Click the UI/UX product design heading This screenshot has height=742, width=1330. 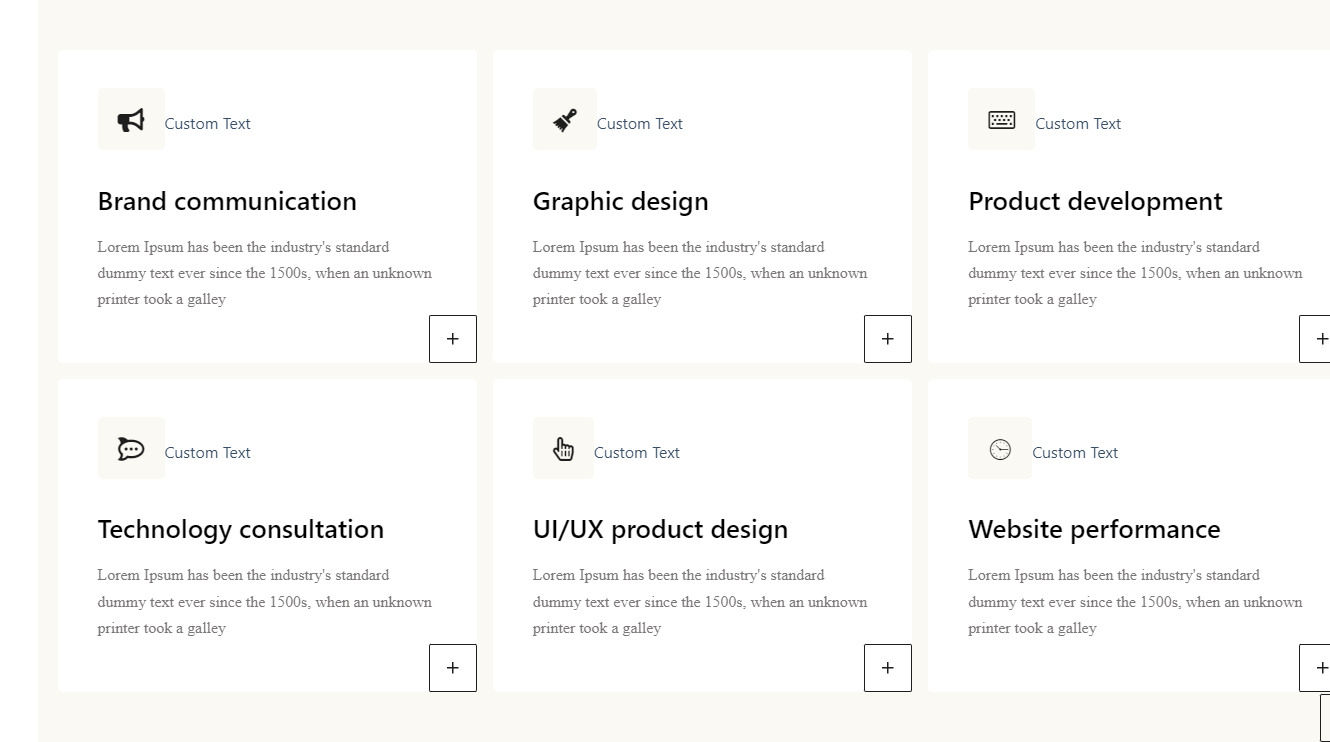pyautogui.click(x=660, y=529)
